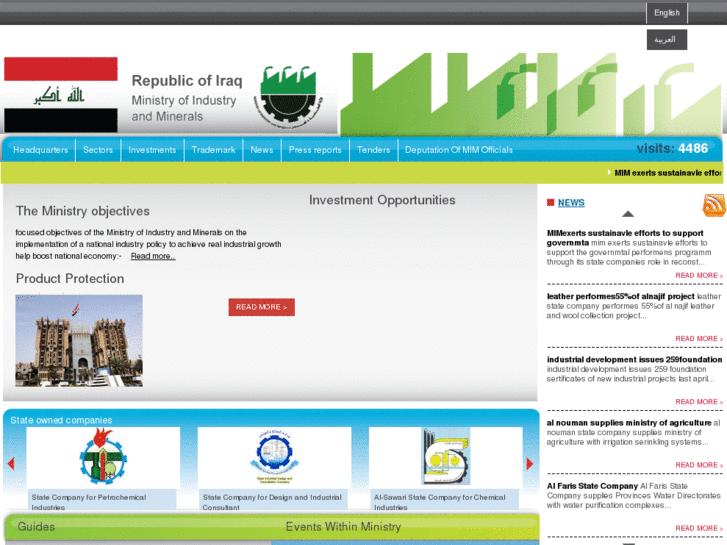This screenshot has height=545, width=727.
Task: Click the visits: 4486 counter
Action: [672, 148]
